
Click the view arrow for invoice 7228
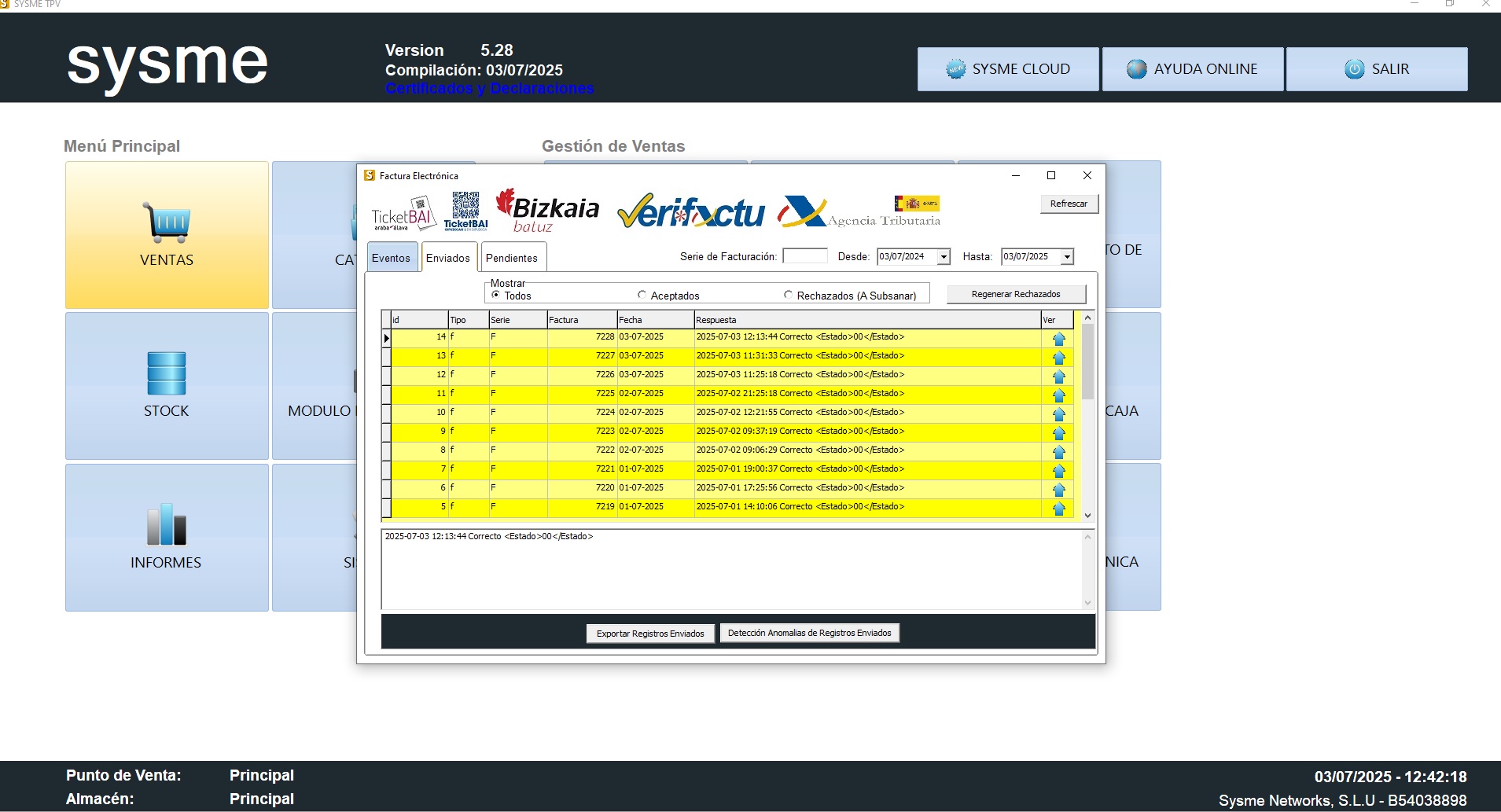coord(1058,339)
